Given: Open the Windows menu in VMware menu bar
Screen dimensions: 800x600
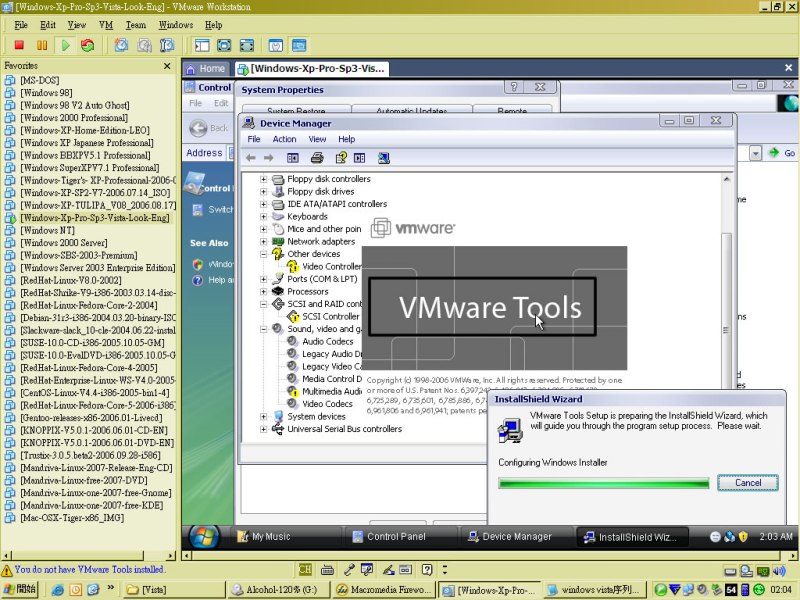Looking at the screenshot, I should pos(176,25).
